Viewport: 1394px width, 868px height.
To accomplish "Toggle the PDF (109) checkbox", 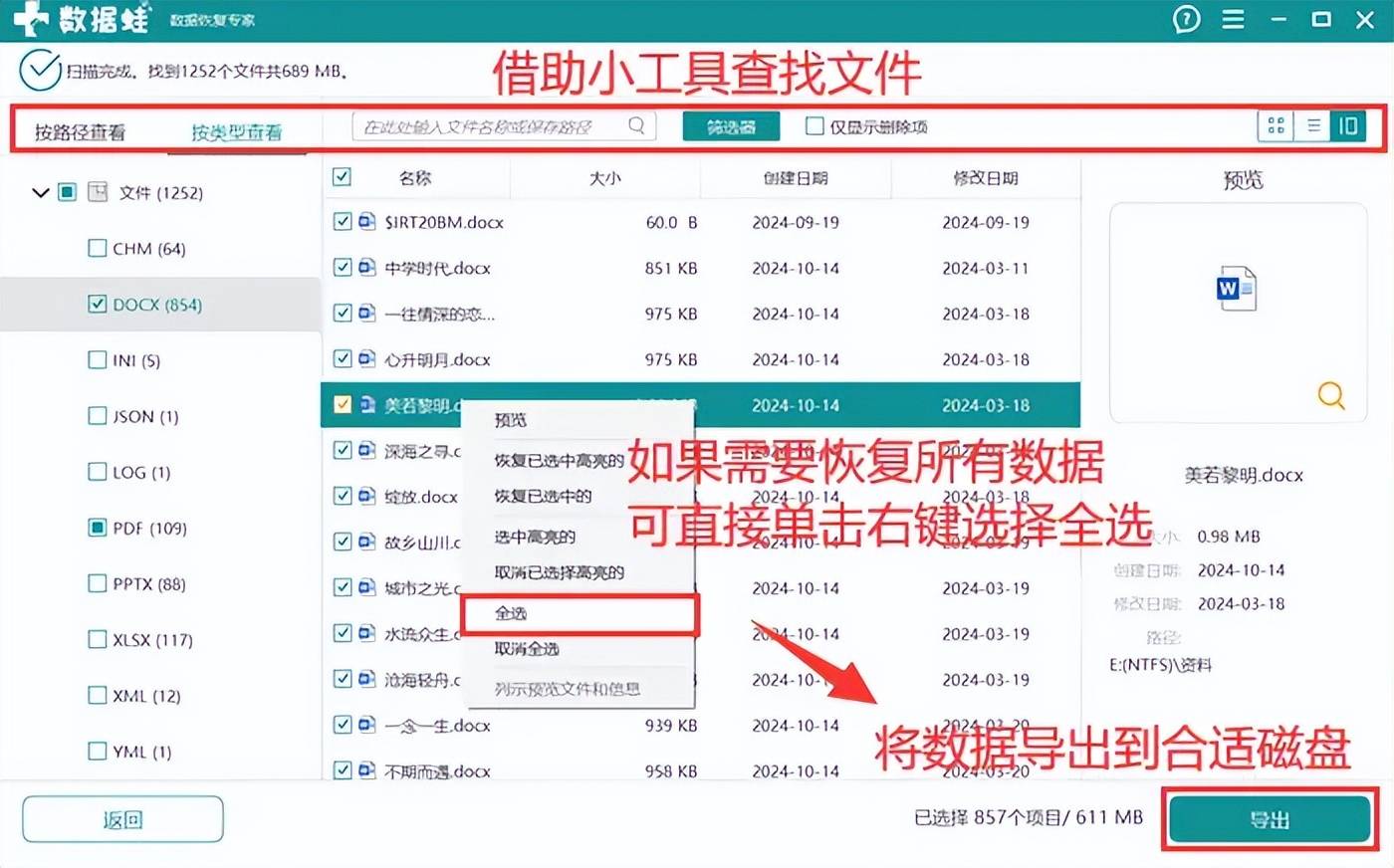I will coord(97,528).
